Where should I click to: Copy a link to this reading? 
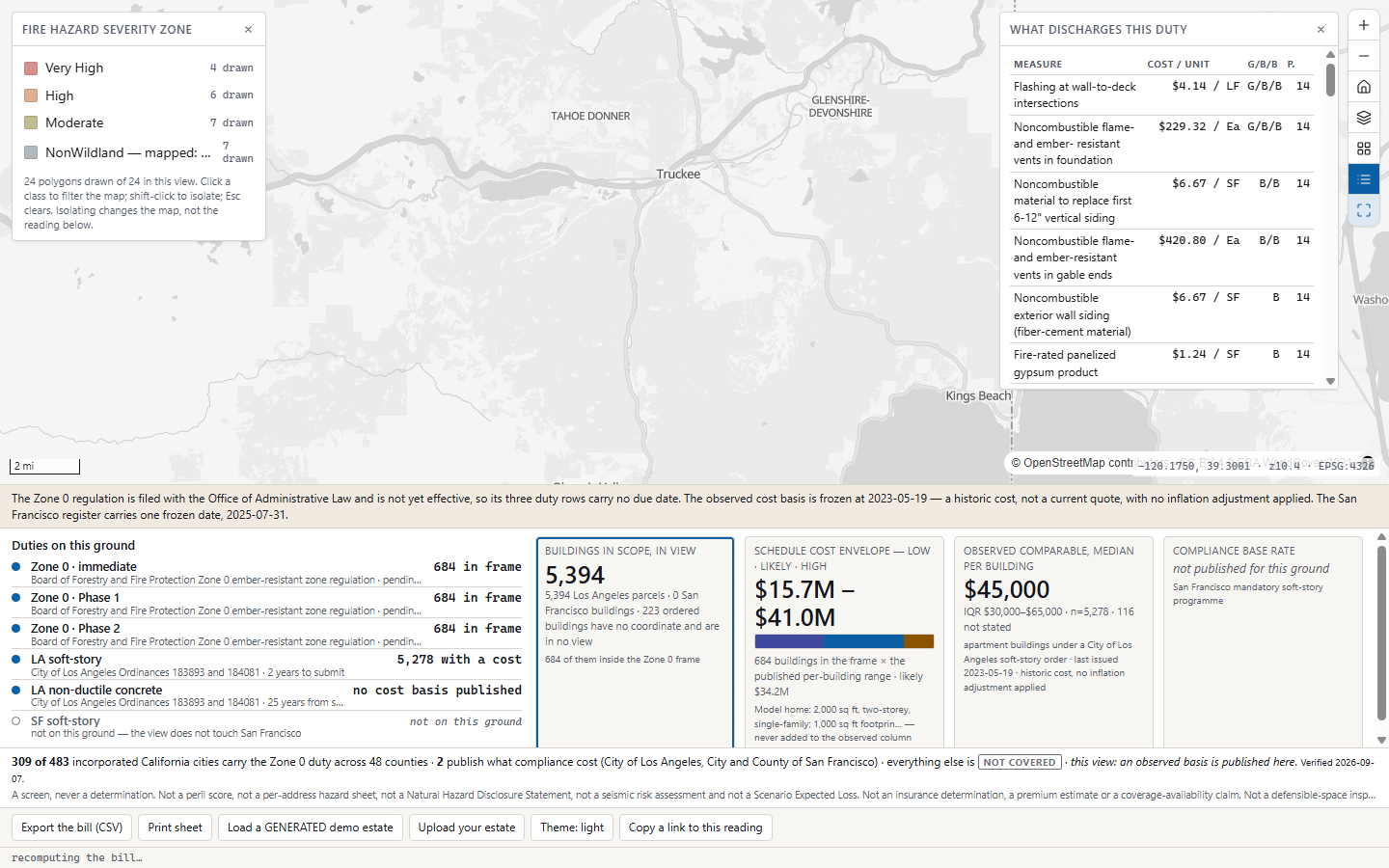695,827
